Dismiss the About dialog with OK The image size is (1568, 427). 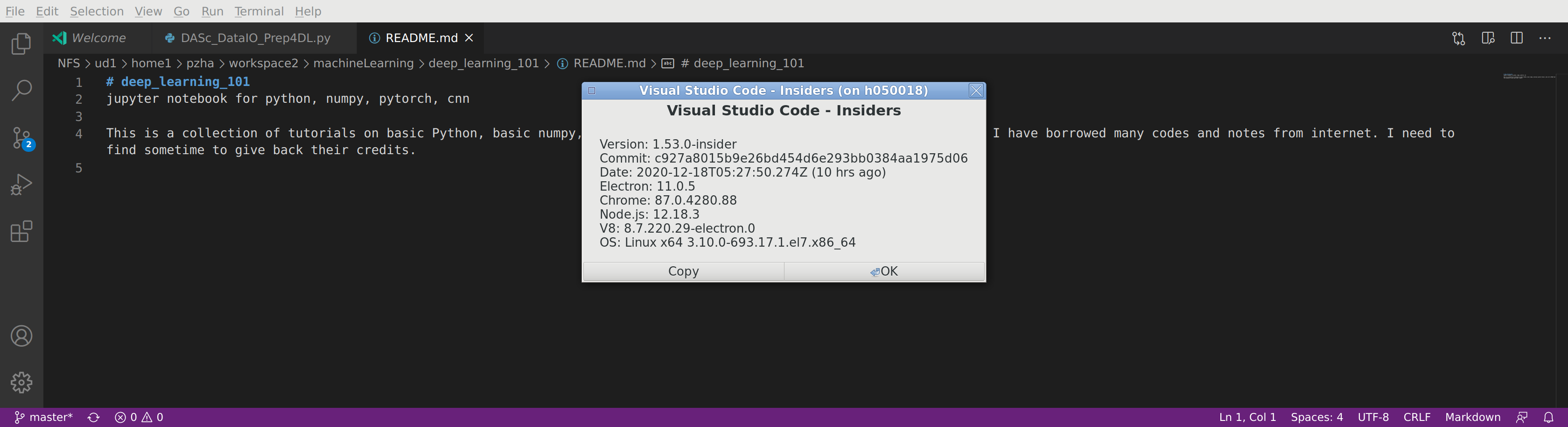(883, 271)
